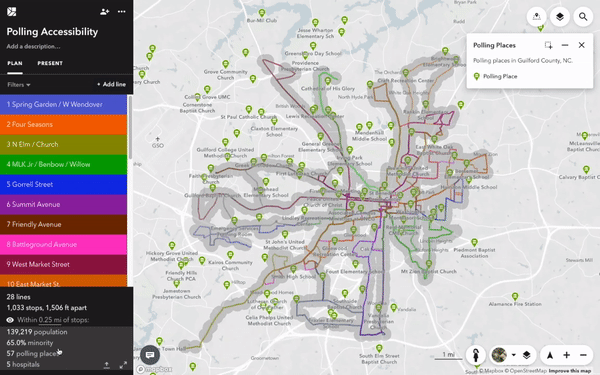Select line 1 Spring Garden / W Wendover
This screenshot has height=375, width=600.
63,104
